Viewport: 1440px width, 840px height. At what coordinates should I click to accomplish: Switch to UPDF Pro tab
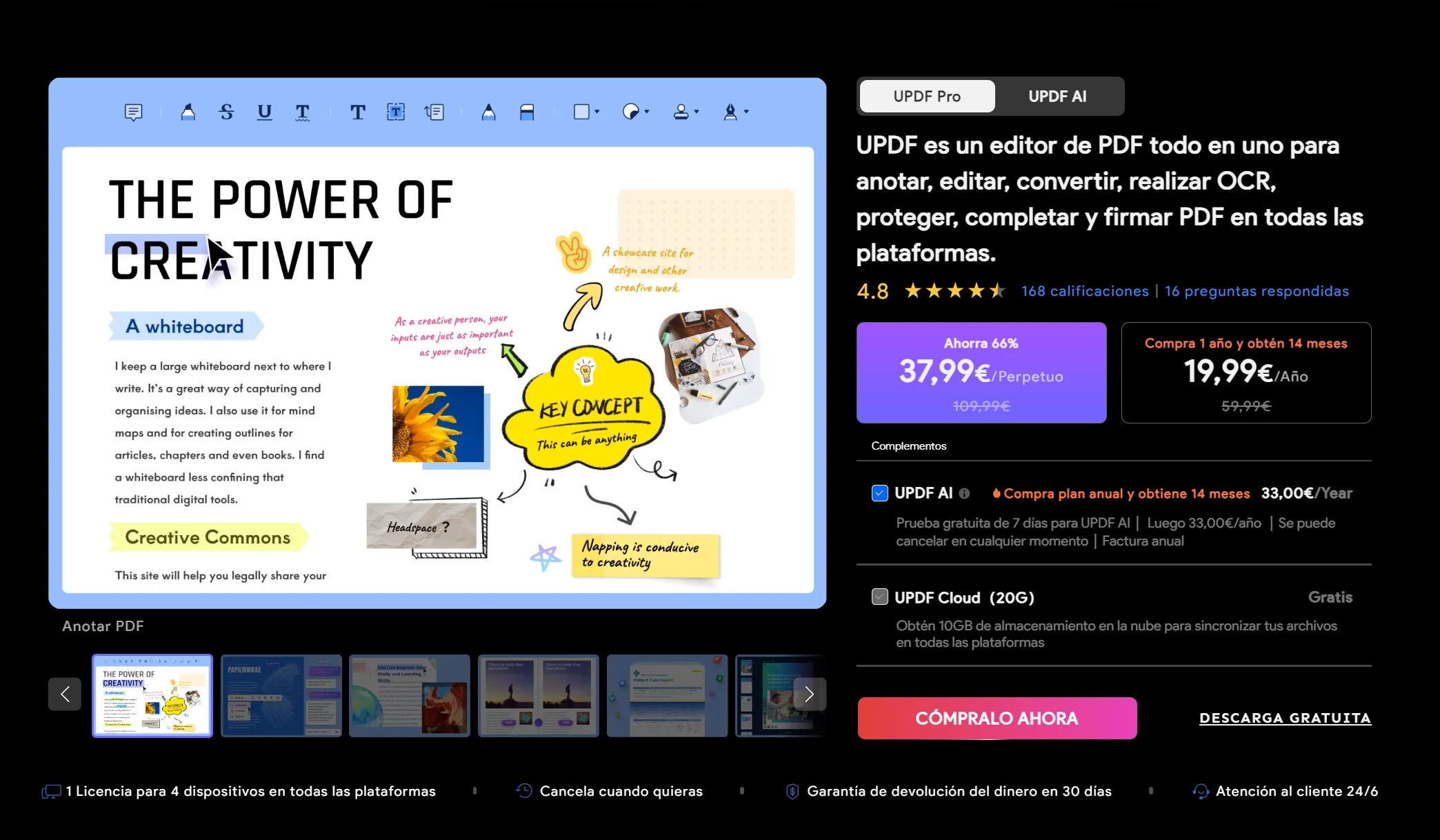pyautogui.click(x=926, y=96)
